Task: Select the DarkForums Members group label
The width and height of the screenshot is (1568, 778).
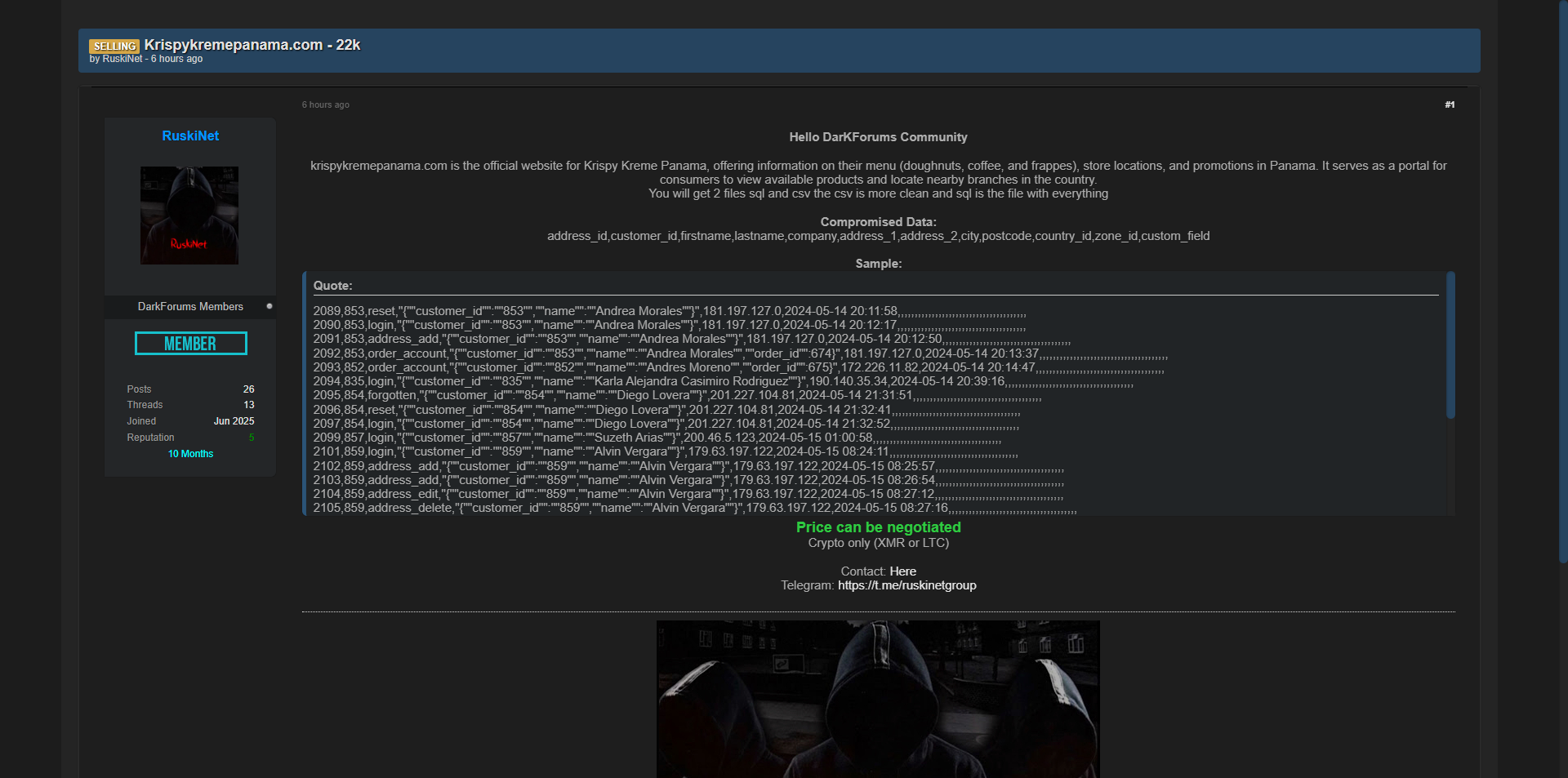Action: click(190, 307)
